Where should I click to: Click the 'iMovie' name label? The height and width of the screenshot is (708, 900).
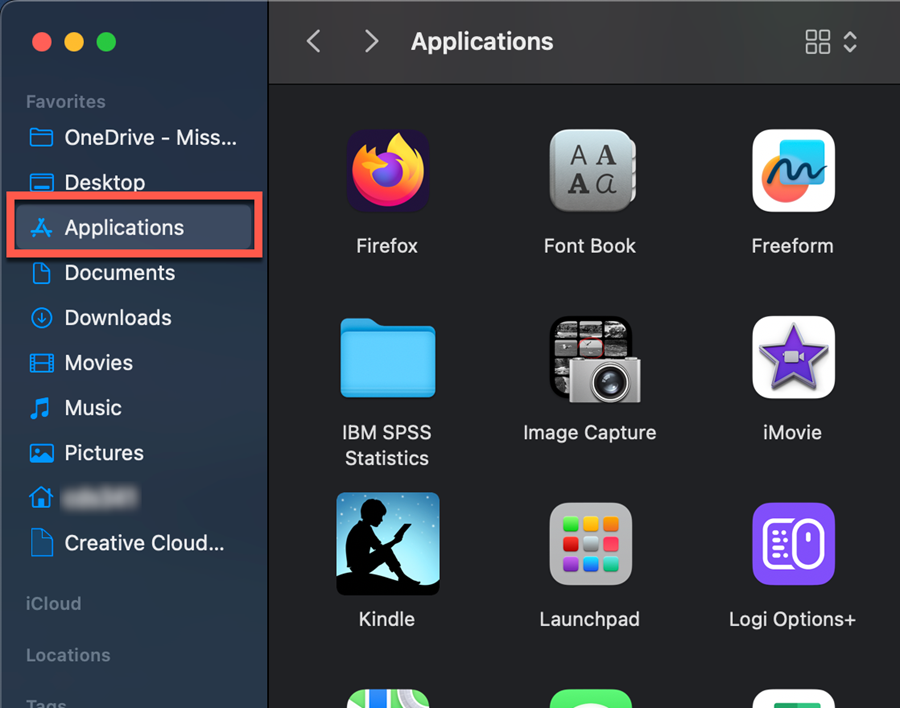pyautogui.click(x=793, y=432)
